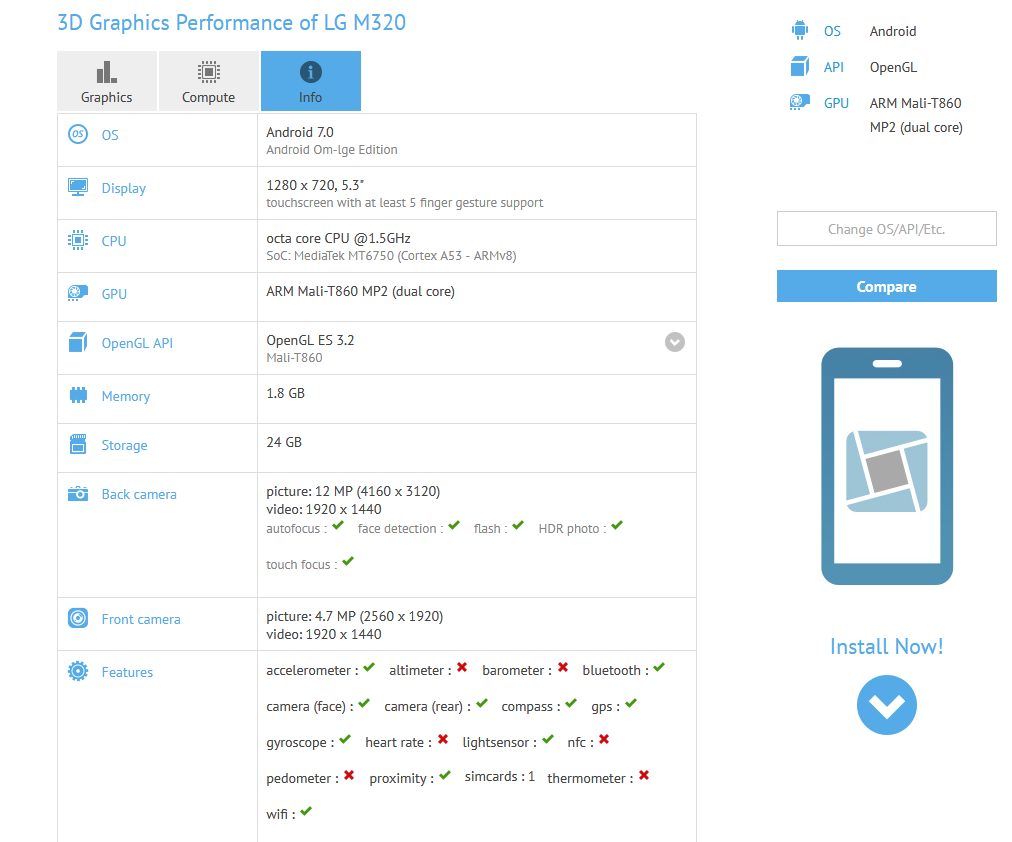Click the 'simcards : 1' text

pyautogui.click(x=500, y=776)
